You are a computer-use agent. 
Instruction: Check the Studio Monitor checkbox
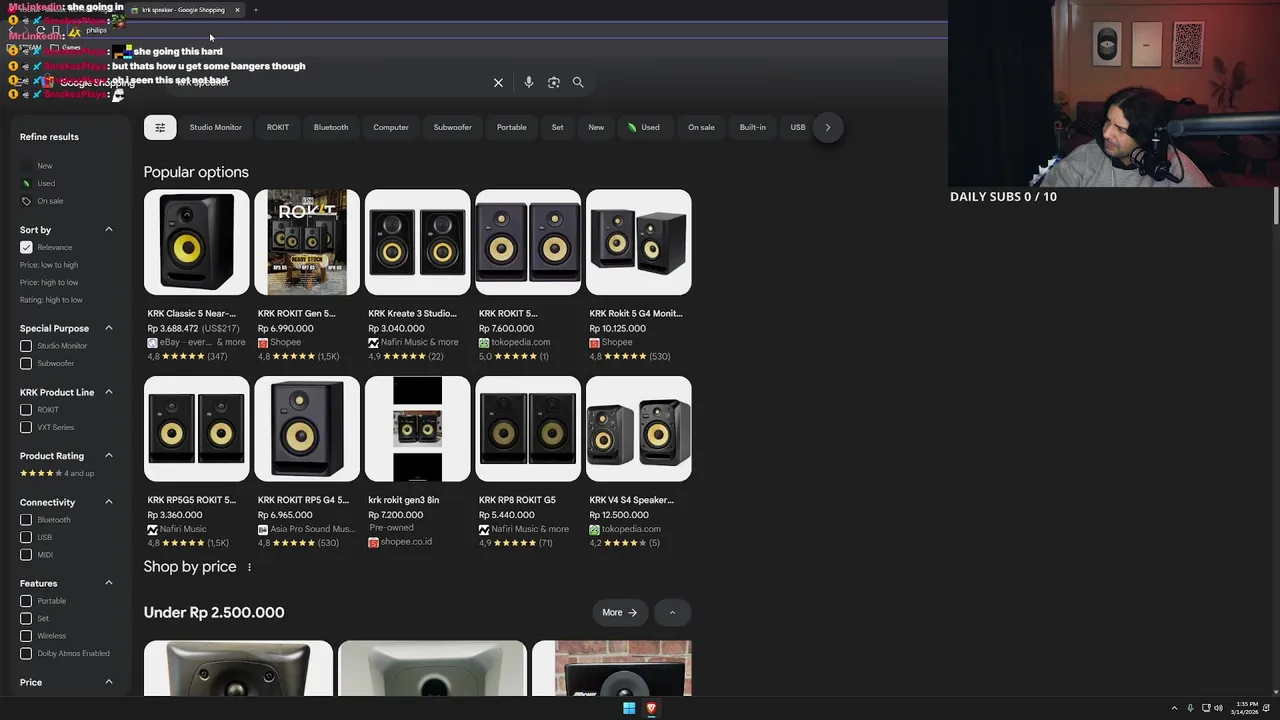click(26, 346)
